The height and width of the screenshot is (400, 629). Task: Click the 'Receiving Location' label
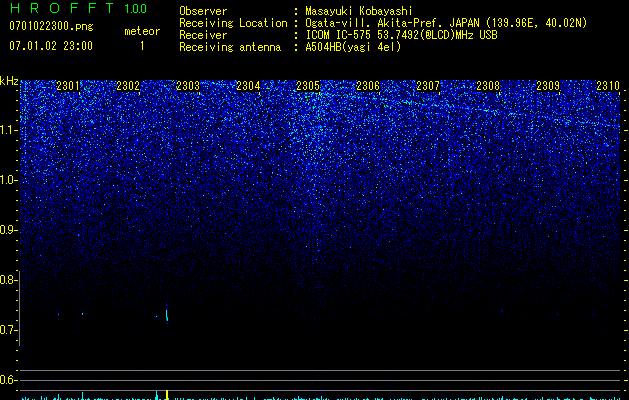pyautogui.click(x=233, y=23)
